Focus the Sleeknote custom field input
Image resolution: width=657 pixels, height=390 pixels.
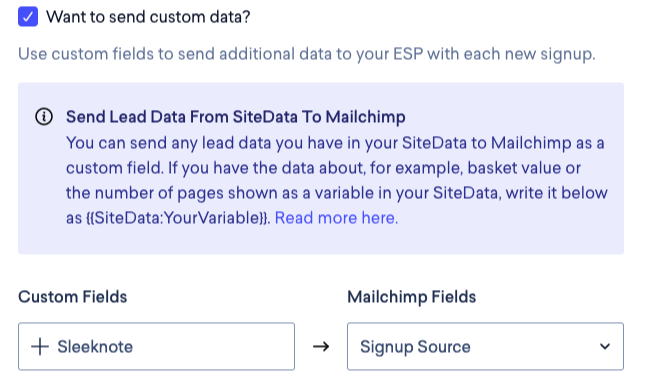click(x=156, y=346)
